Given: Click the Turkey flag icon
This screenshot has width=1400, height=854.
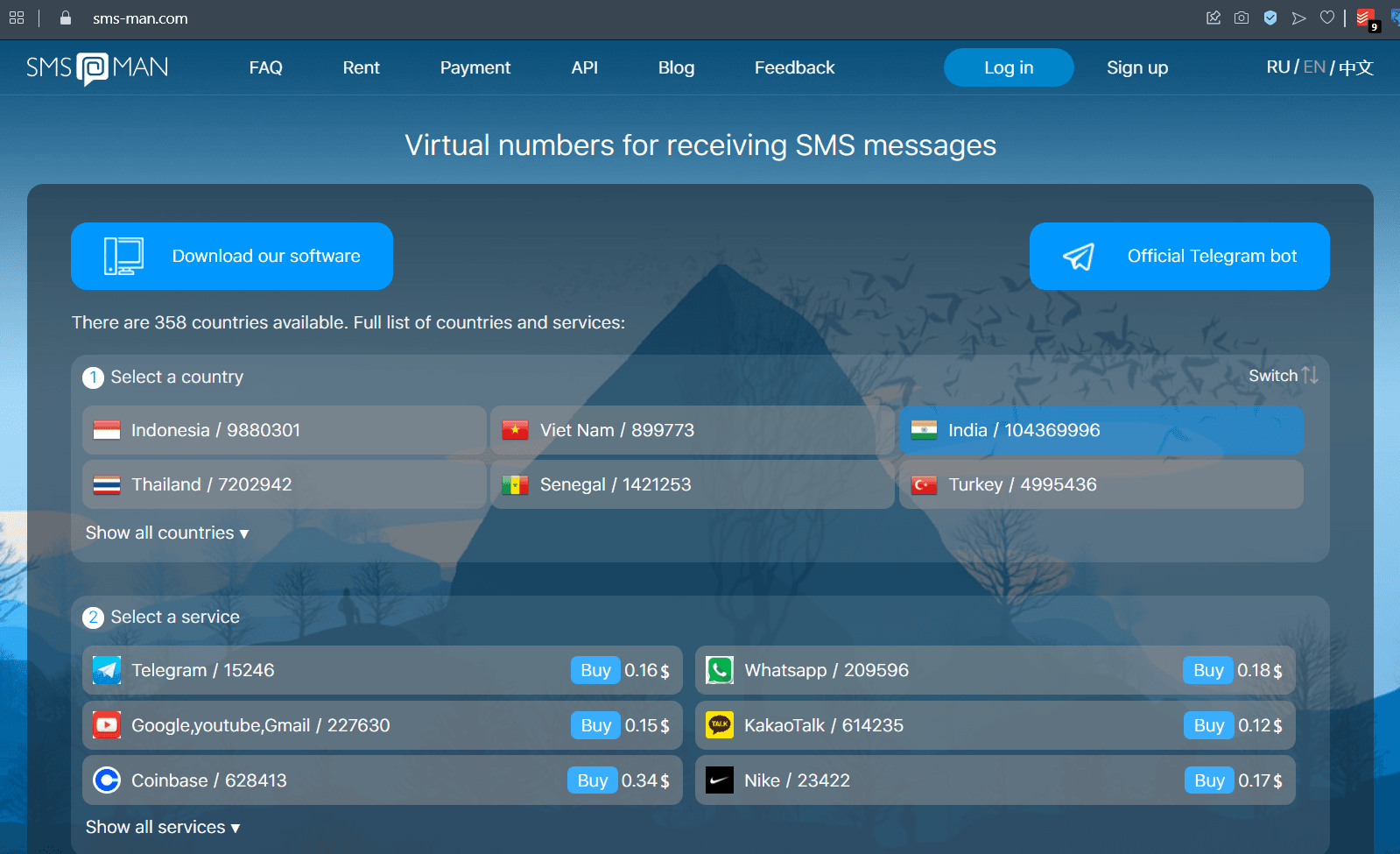Looking at the screenshot, I should pos(924,484).
